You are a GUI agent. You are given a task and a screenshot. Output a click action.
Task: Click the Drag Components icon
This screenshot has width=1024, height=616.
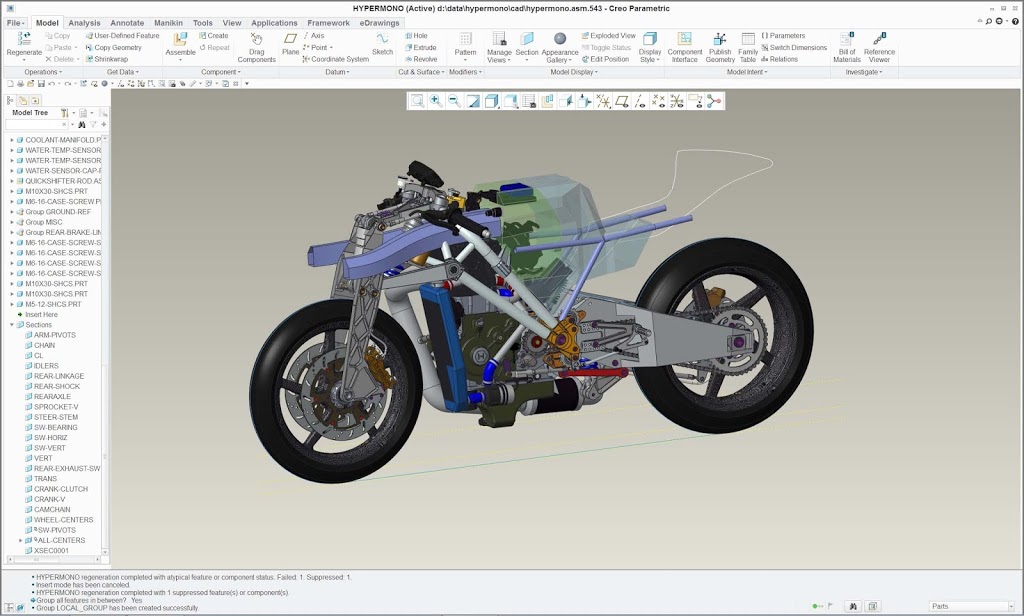tap(256, 40)
